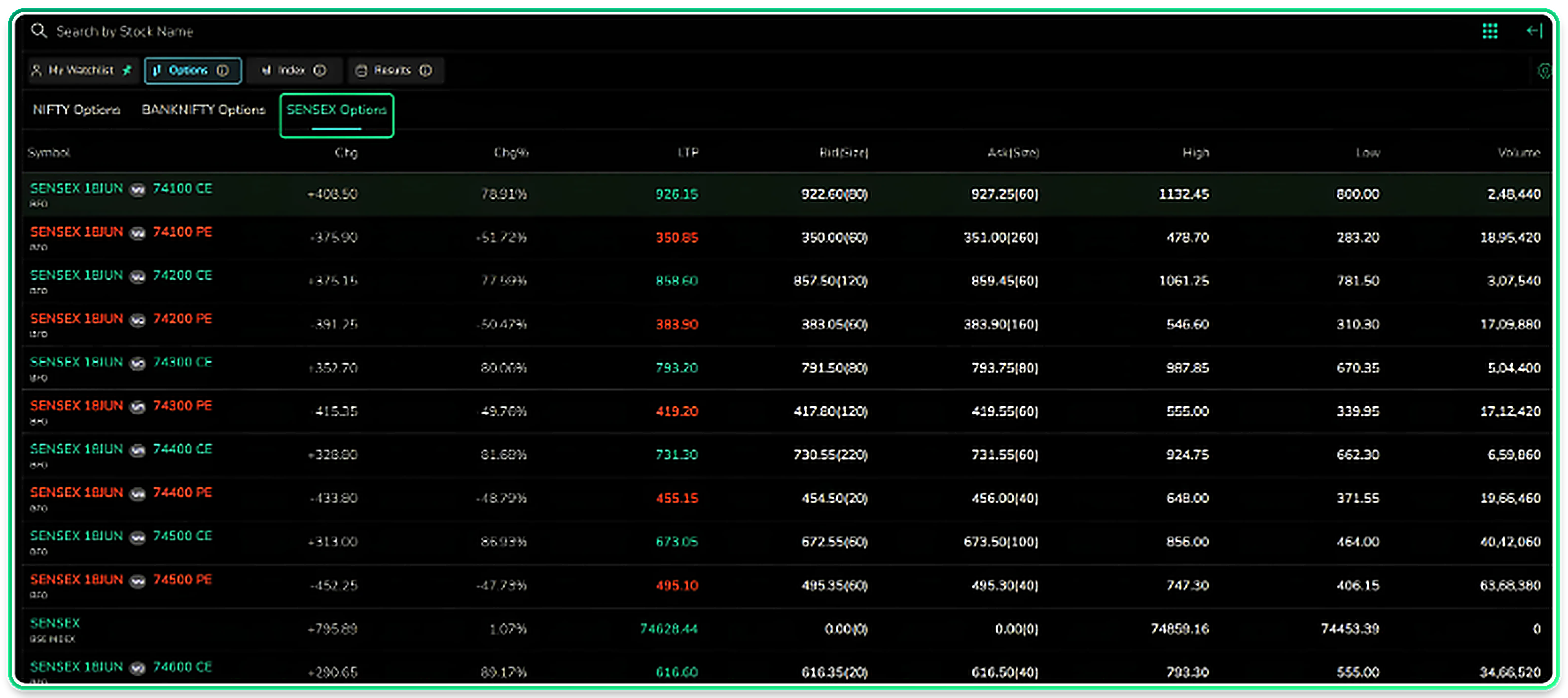Screen dimensions: 1568x698
Task: Click the weekly badge icon on 74300 PE row
Action: (x=138, y=407)
